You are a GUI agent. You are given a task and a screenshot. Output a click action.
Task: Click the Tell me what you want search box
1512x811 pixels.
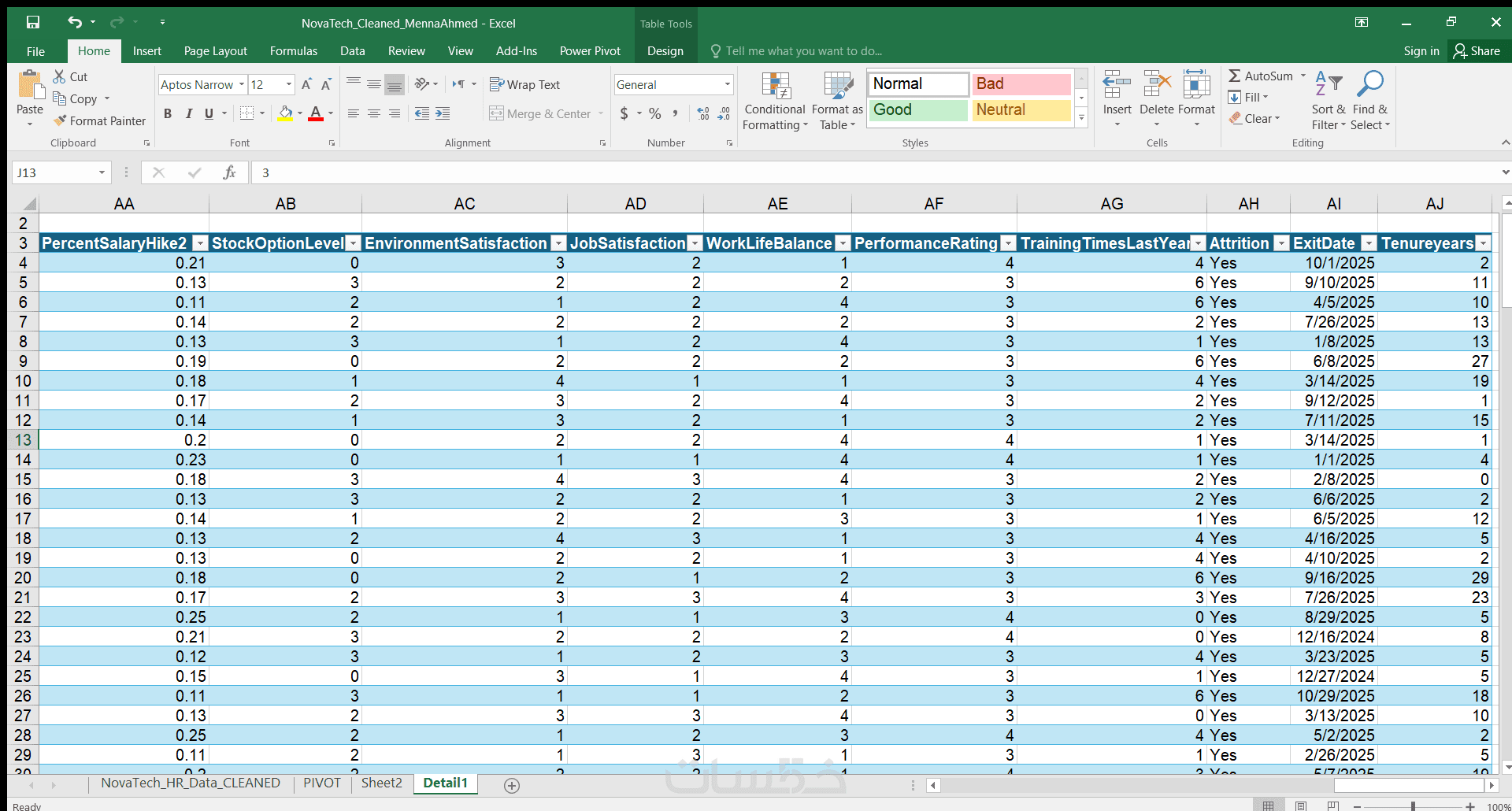pos(803,51)
